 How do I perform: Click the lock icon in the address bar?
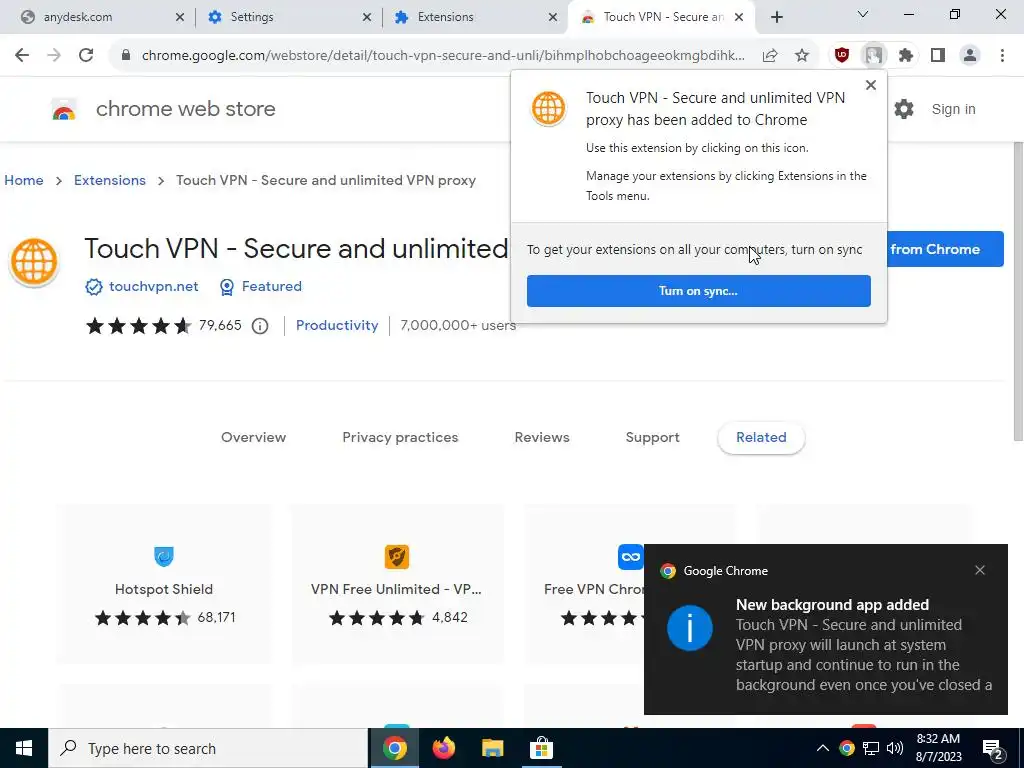pos(126,56)
